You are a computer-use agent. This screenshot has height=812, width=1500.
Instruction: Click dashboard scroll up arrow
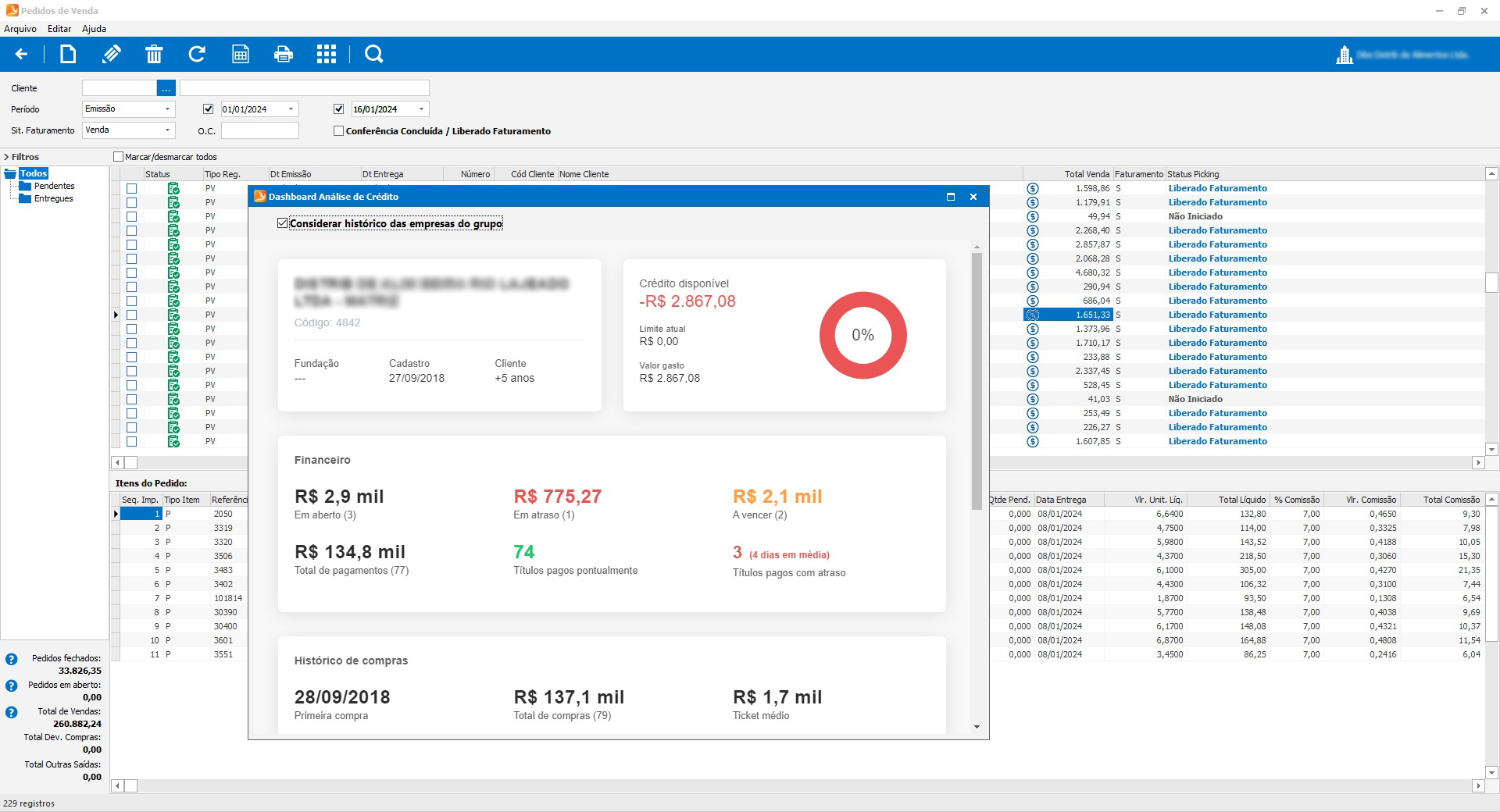(x=977, y=247)
